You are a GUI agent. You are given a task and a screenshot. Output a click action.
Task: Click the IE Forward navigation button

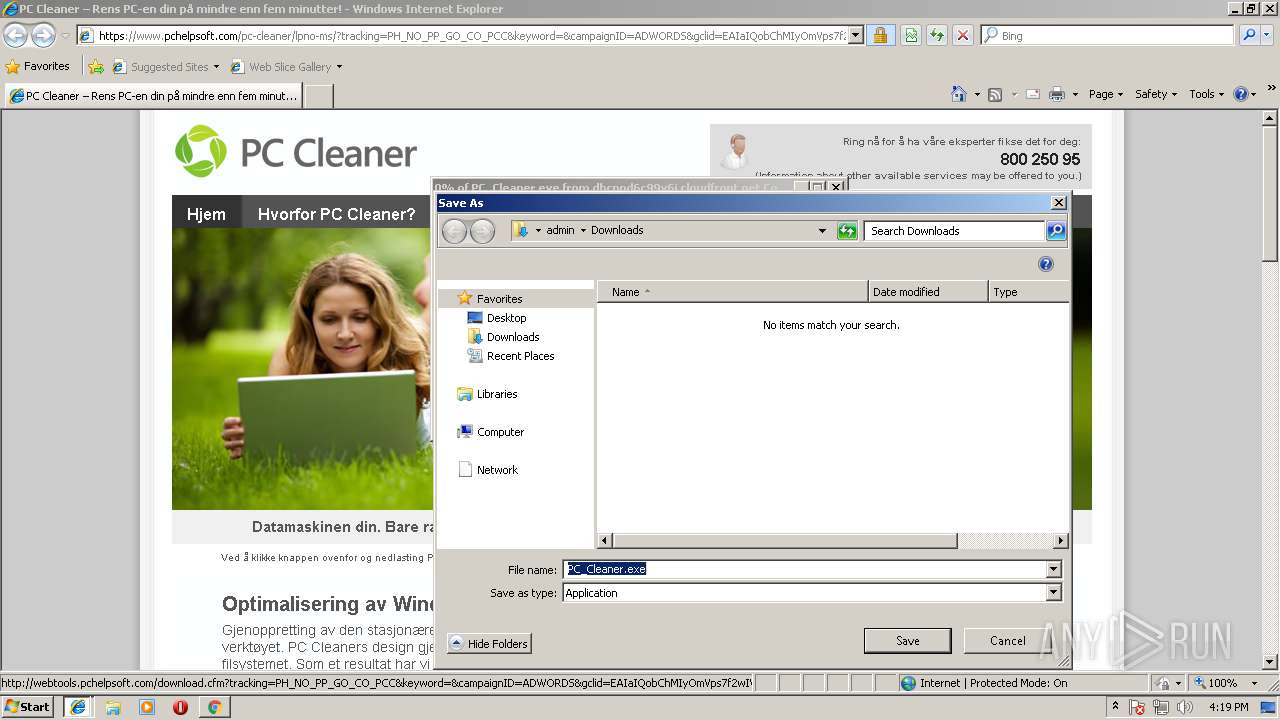[43, 35]
